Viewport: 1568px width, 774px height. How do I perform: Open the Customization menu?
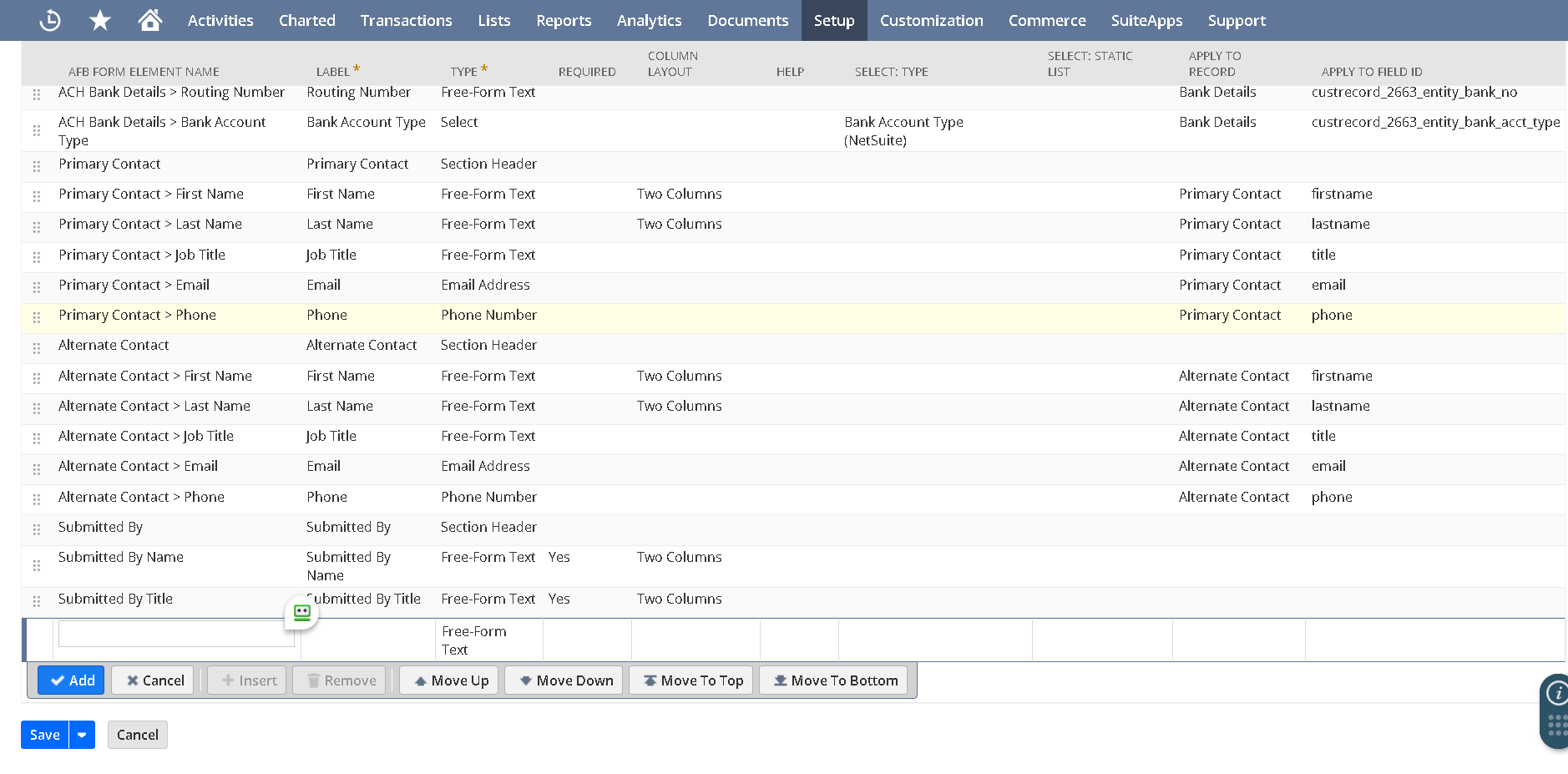pos(931,20)
